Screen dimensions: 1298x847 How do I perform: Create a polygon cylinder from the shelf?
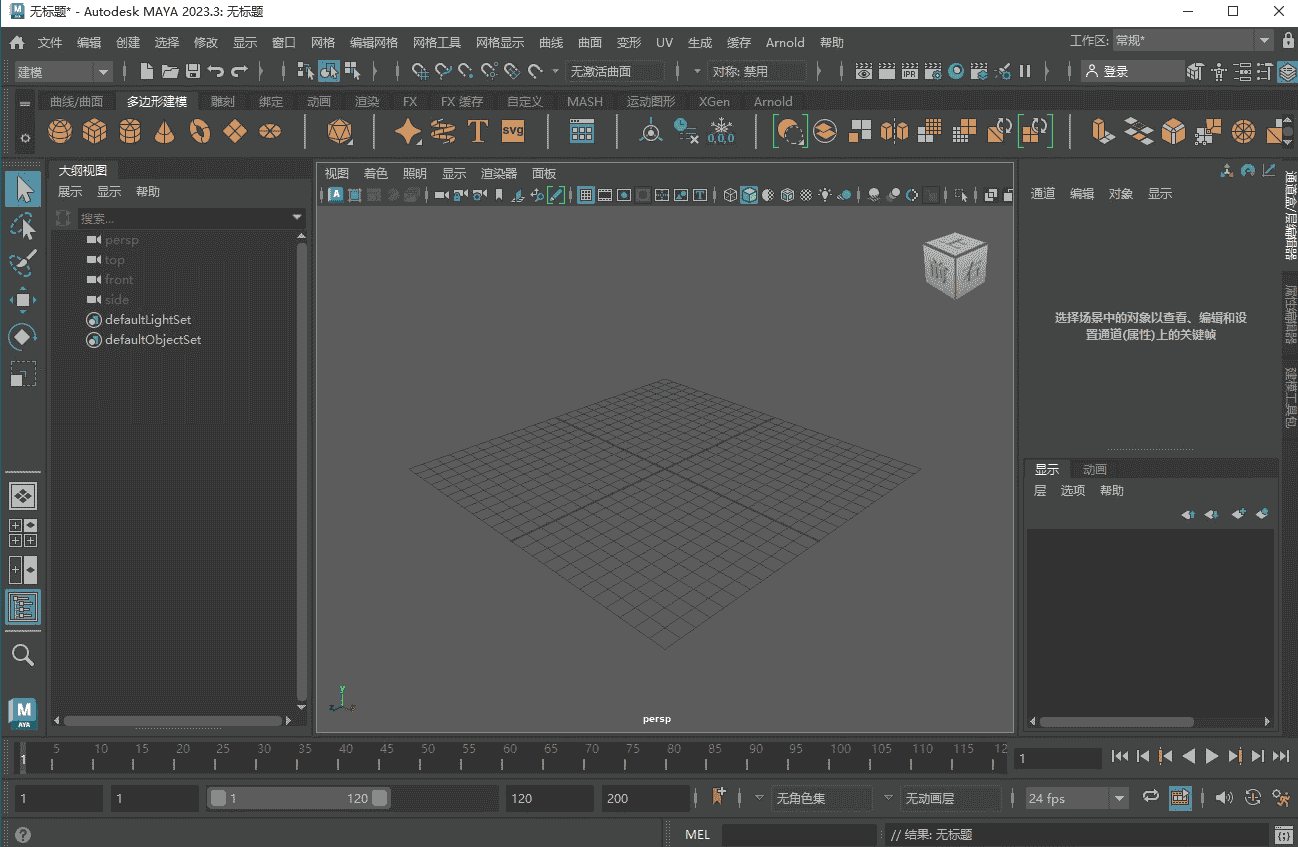tap(130, 131)
